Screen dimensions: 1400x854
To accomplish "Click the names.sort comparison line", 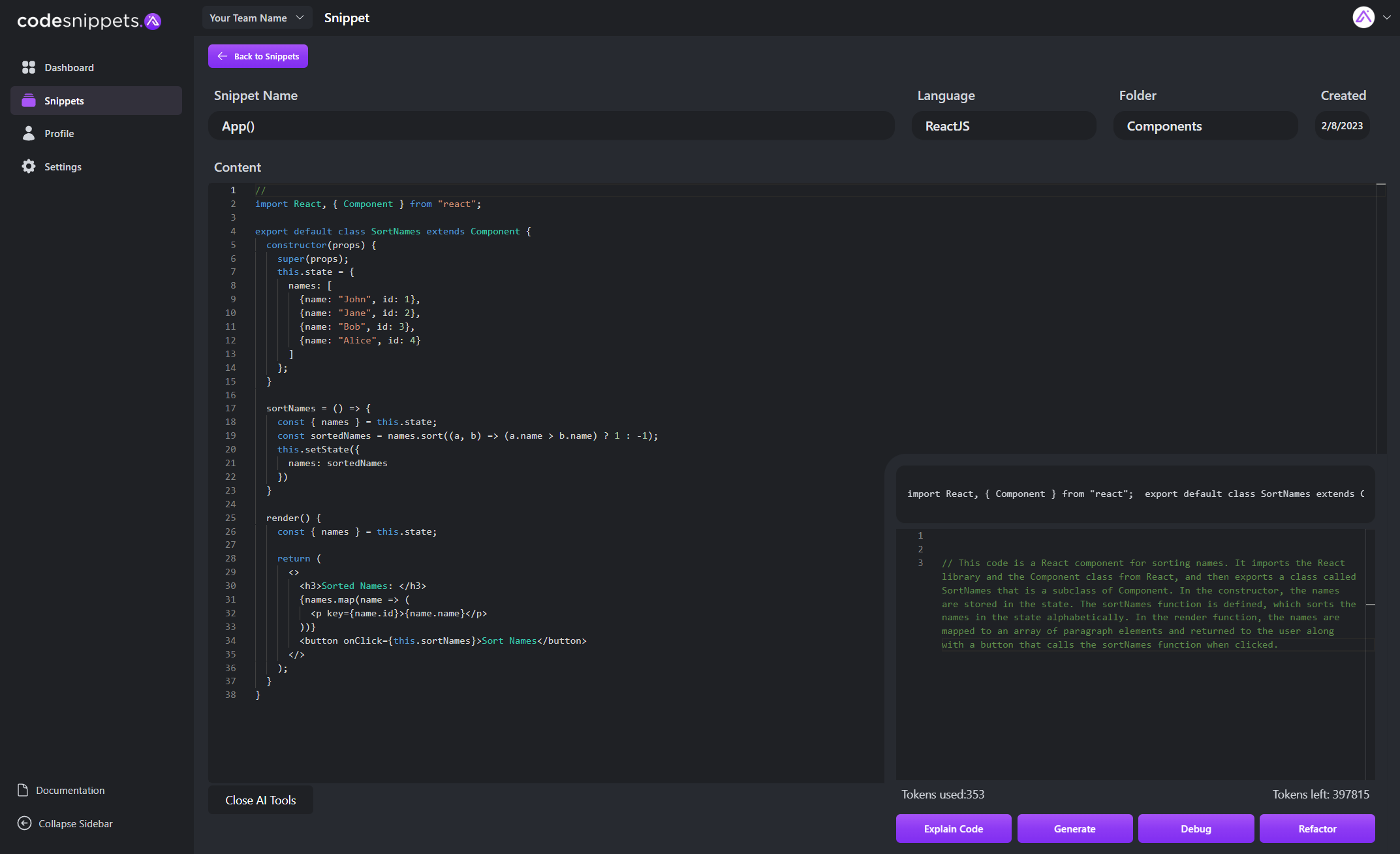I will coord(467,435).
